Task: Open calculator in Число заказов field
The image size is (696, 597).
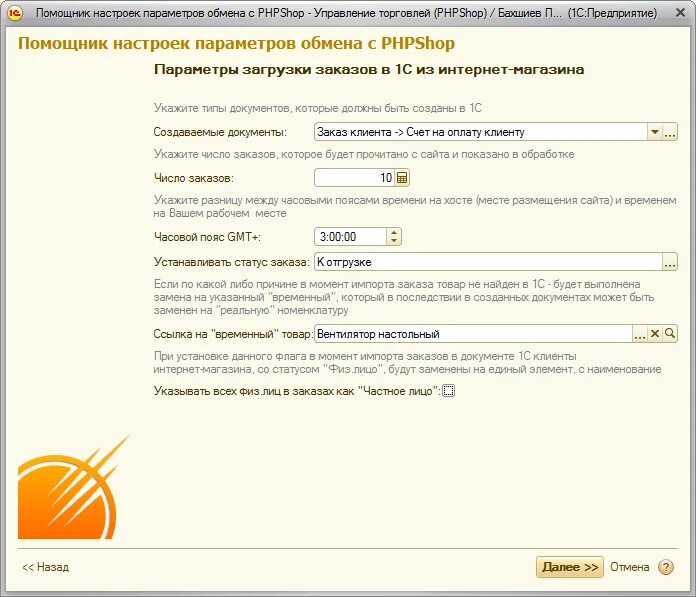Action: click(402, 178)
